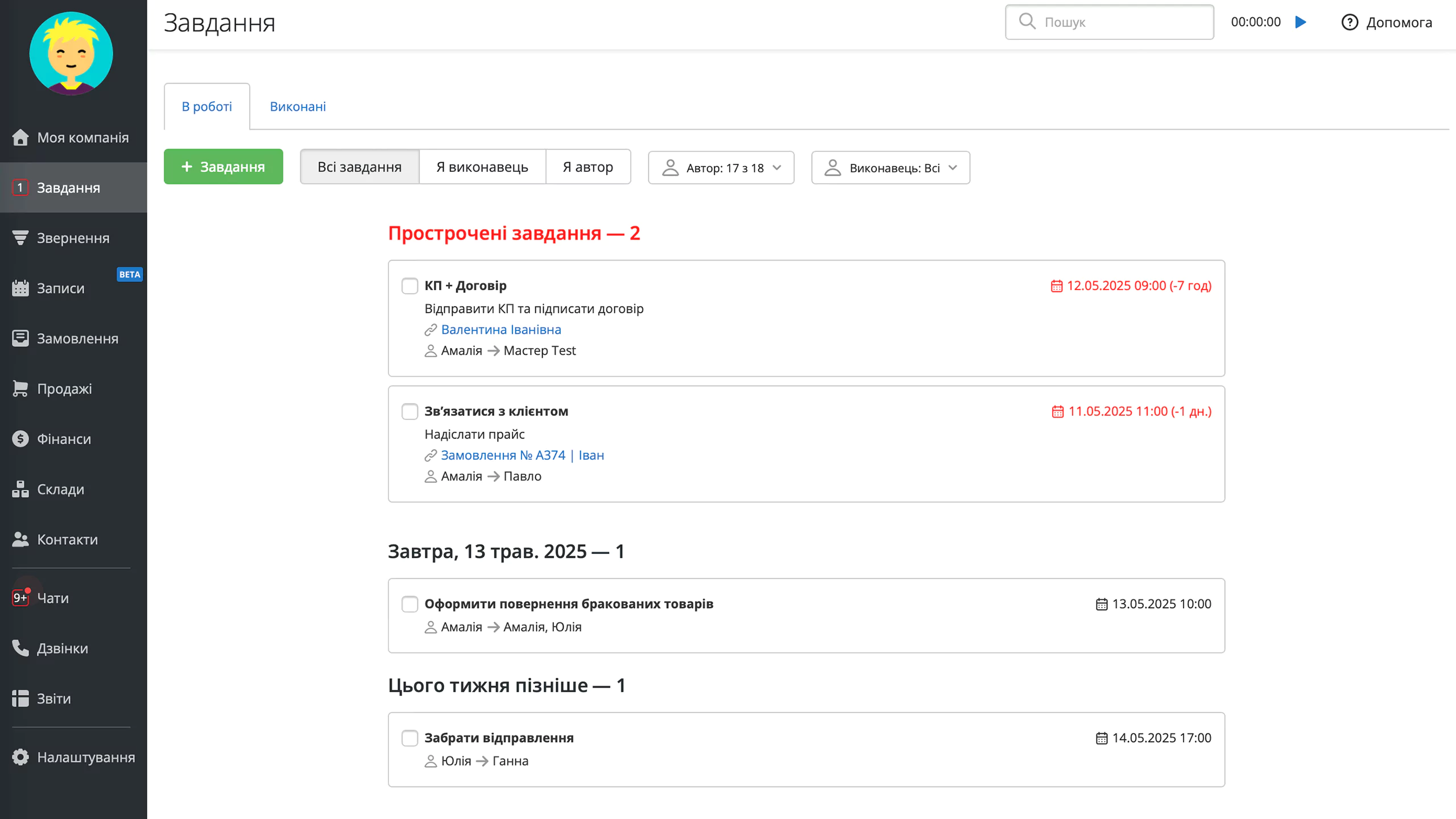This screenshot has width=1456, height=819.
Task: Open the Забрати відправлення task title
Action: coord(499,738)
